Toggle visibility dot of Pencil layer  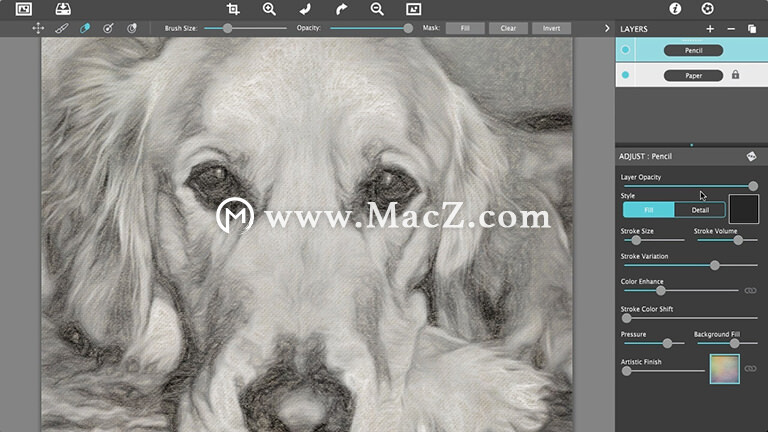625,50
